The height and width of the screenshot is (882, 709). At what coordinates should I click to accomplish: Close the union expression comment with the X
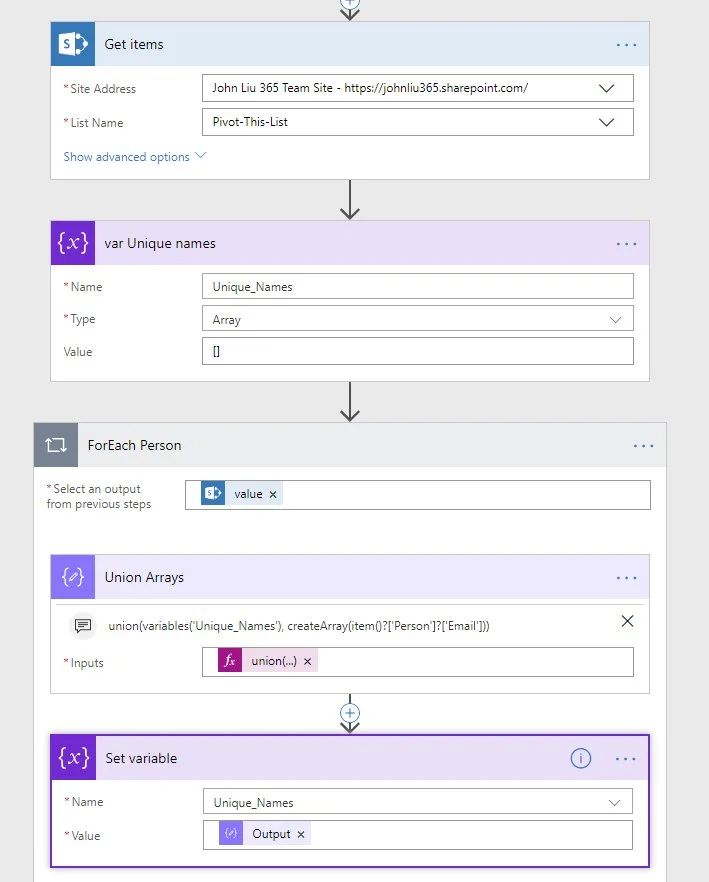point(627,621)
